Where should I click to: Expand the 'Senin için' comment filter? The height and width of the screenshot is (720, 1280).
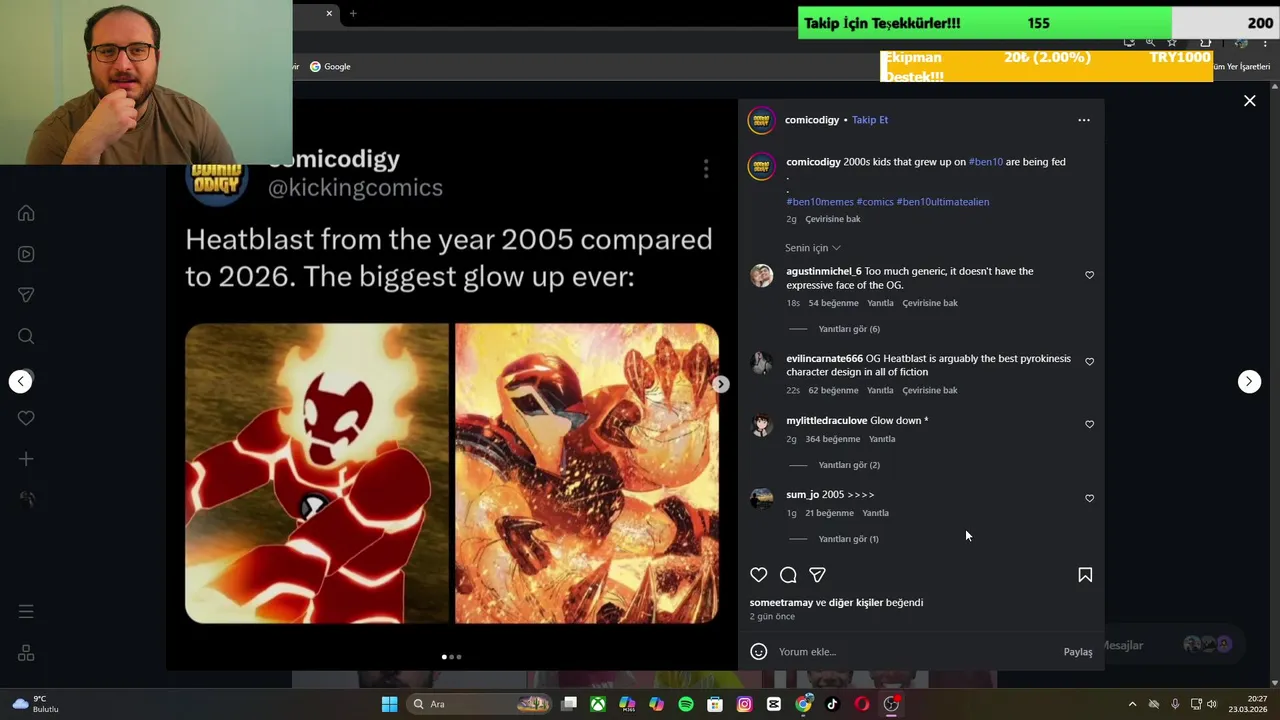click(812, 248)
